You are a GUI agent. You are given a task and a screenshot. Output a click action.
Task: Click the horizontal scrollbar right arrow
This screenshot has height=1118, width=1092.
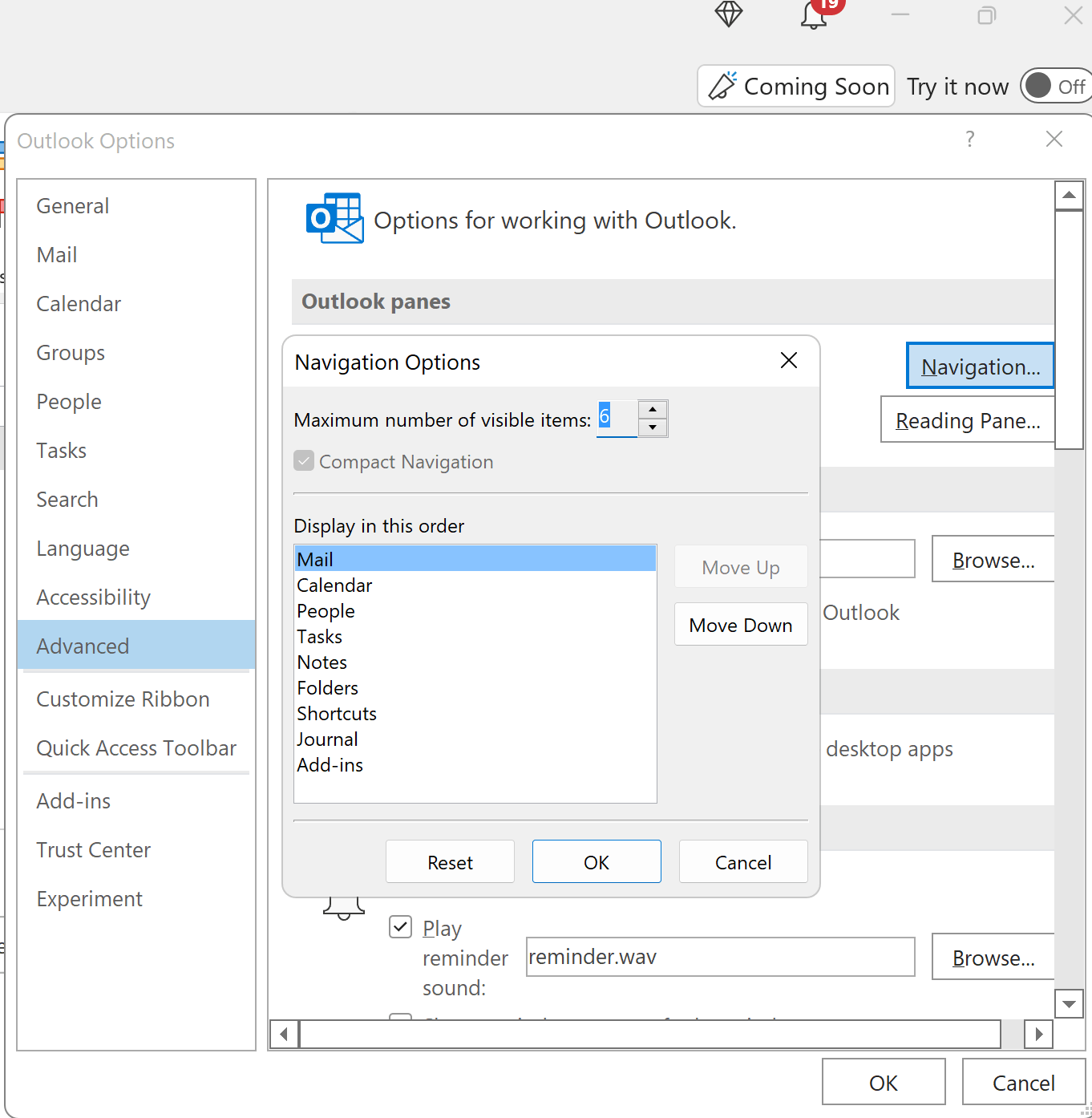[x=1038, y=1034]
